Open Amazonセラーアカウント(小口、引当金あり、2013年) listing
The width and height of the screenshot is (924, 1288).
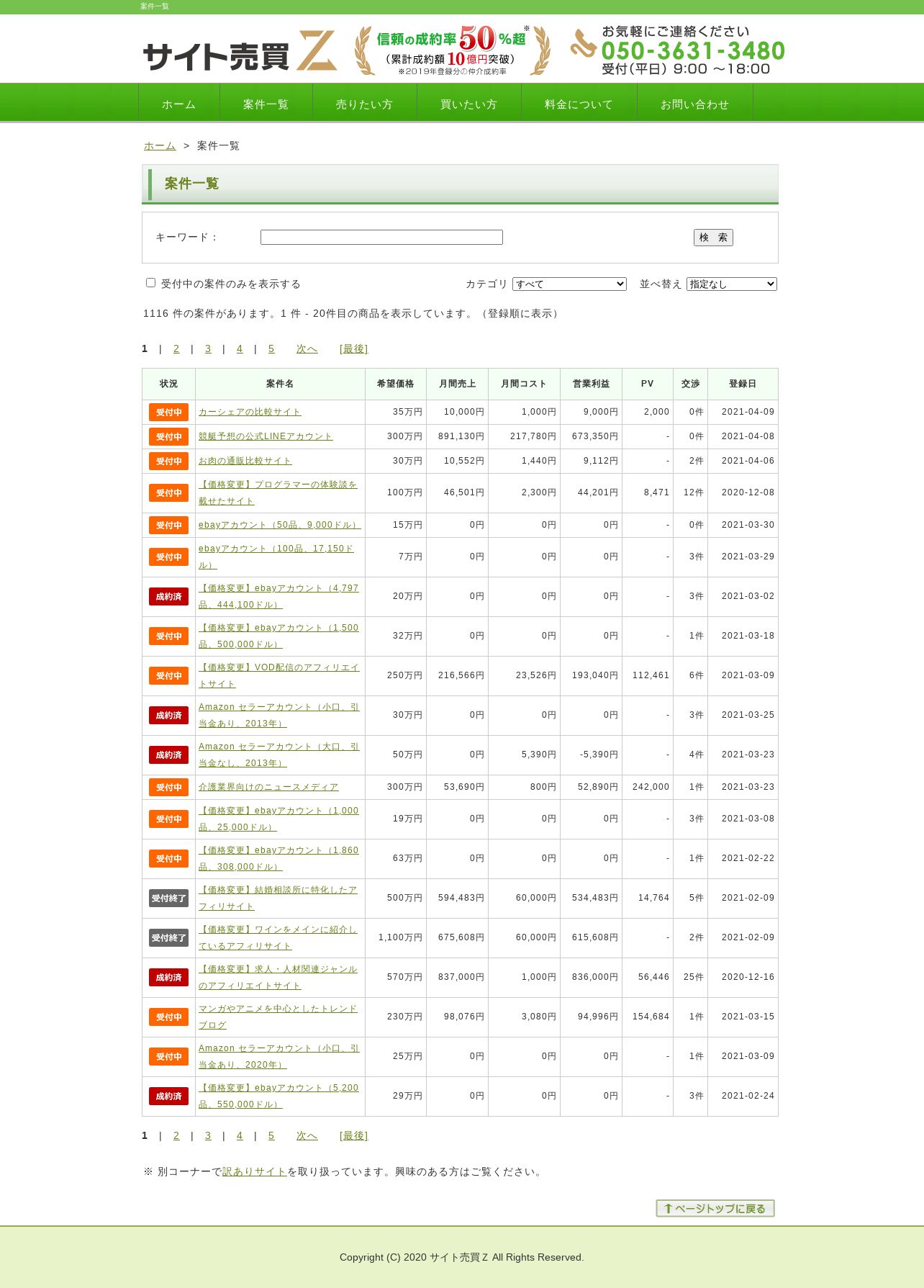279,715
